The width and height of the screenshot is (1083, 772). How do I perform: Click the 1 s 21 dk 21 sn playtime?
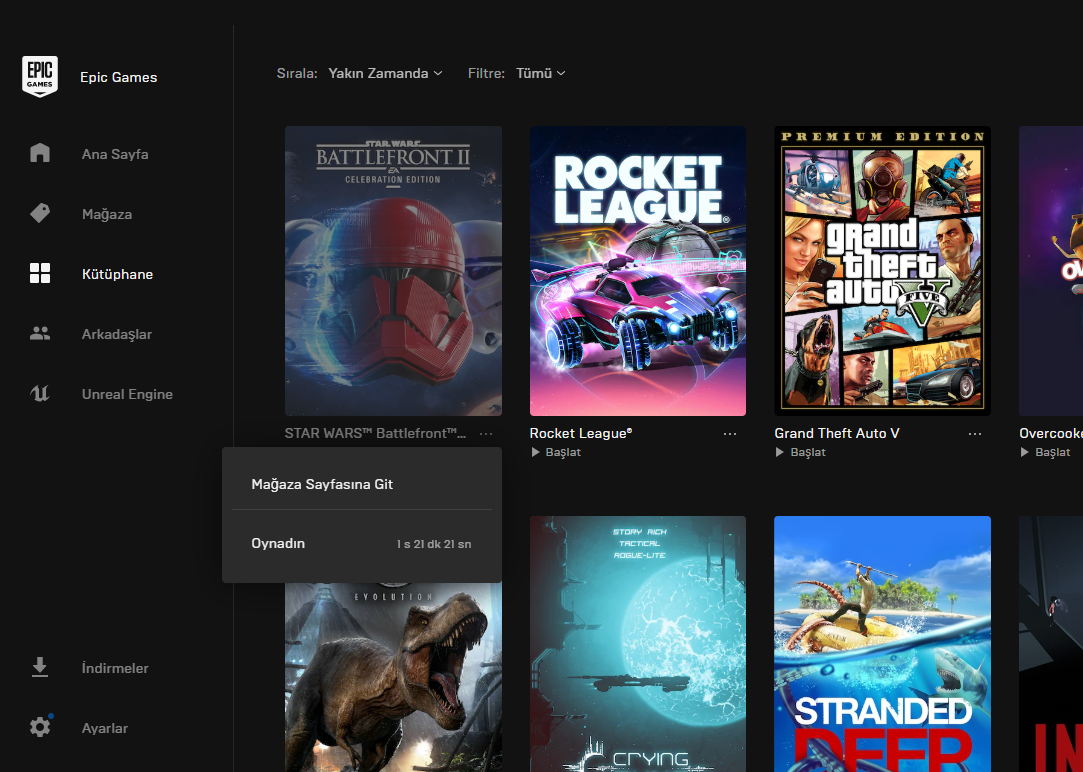coord(434,544)
